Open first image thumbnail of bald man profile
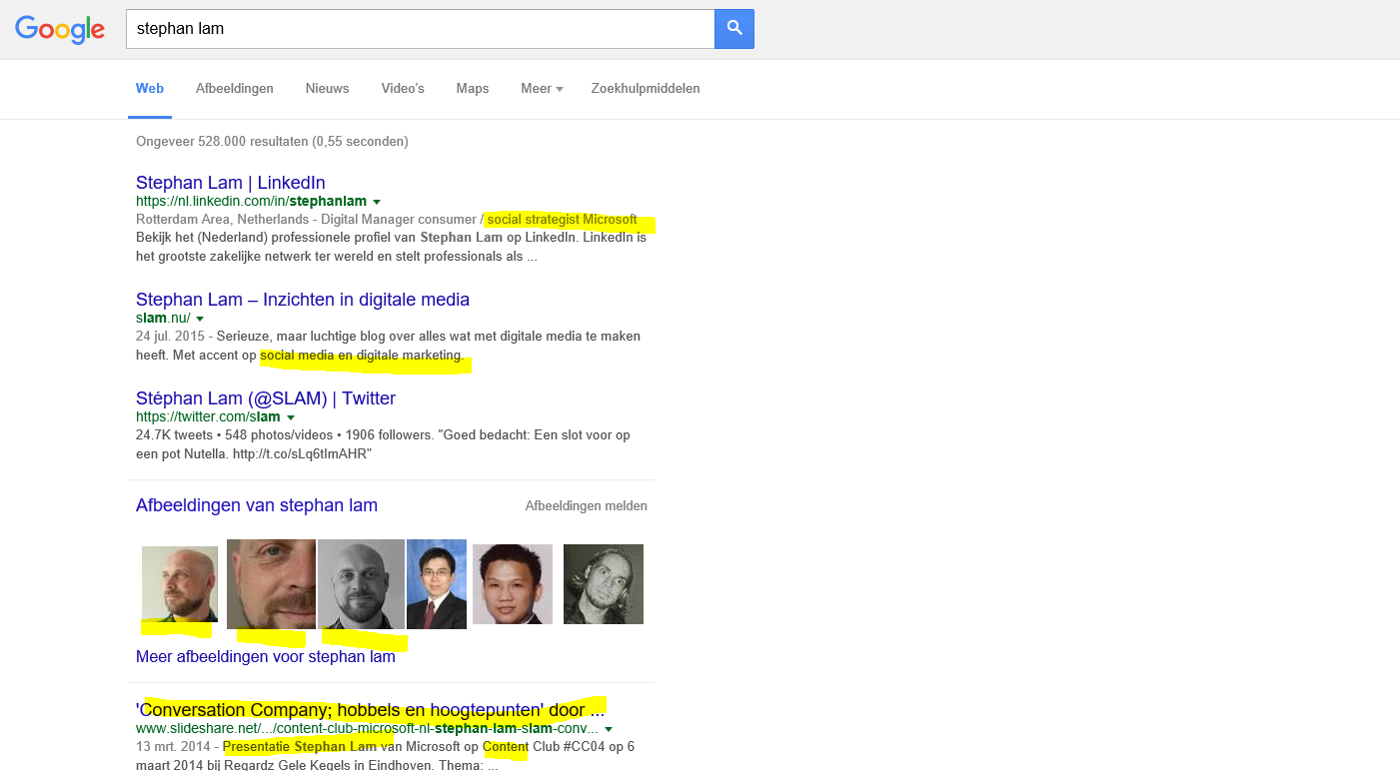 pyautogui.click(x=180, y=584)
